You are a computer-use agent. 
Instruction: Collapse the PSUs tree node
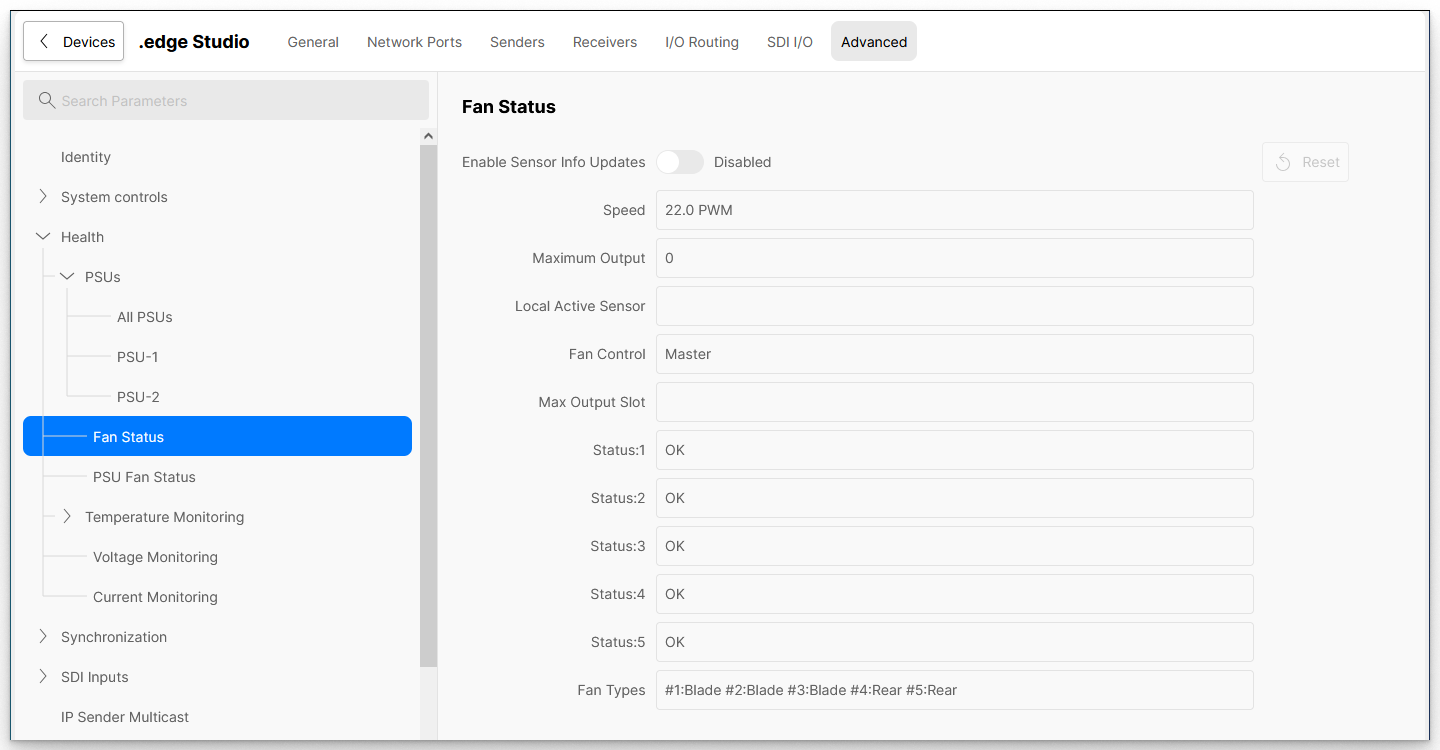click(x=67, y=277)
